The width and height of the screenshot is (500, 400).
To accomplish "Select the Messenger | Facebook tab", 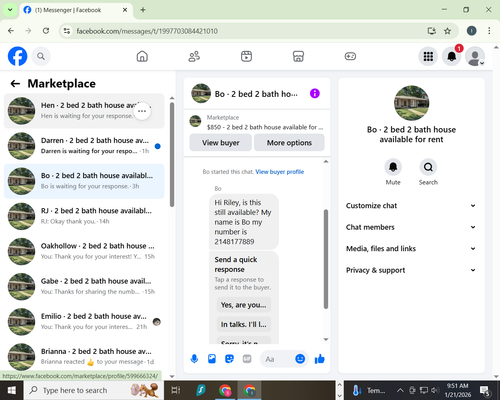I will (75, 10).
